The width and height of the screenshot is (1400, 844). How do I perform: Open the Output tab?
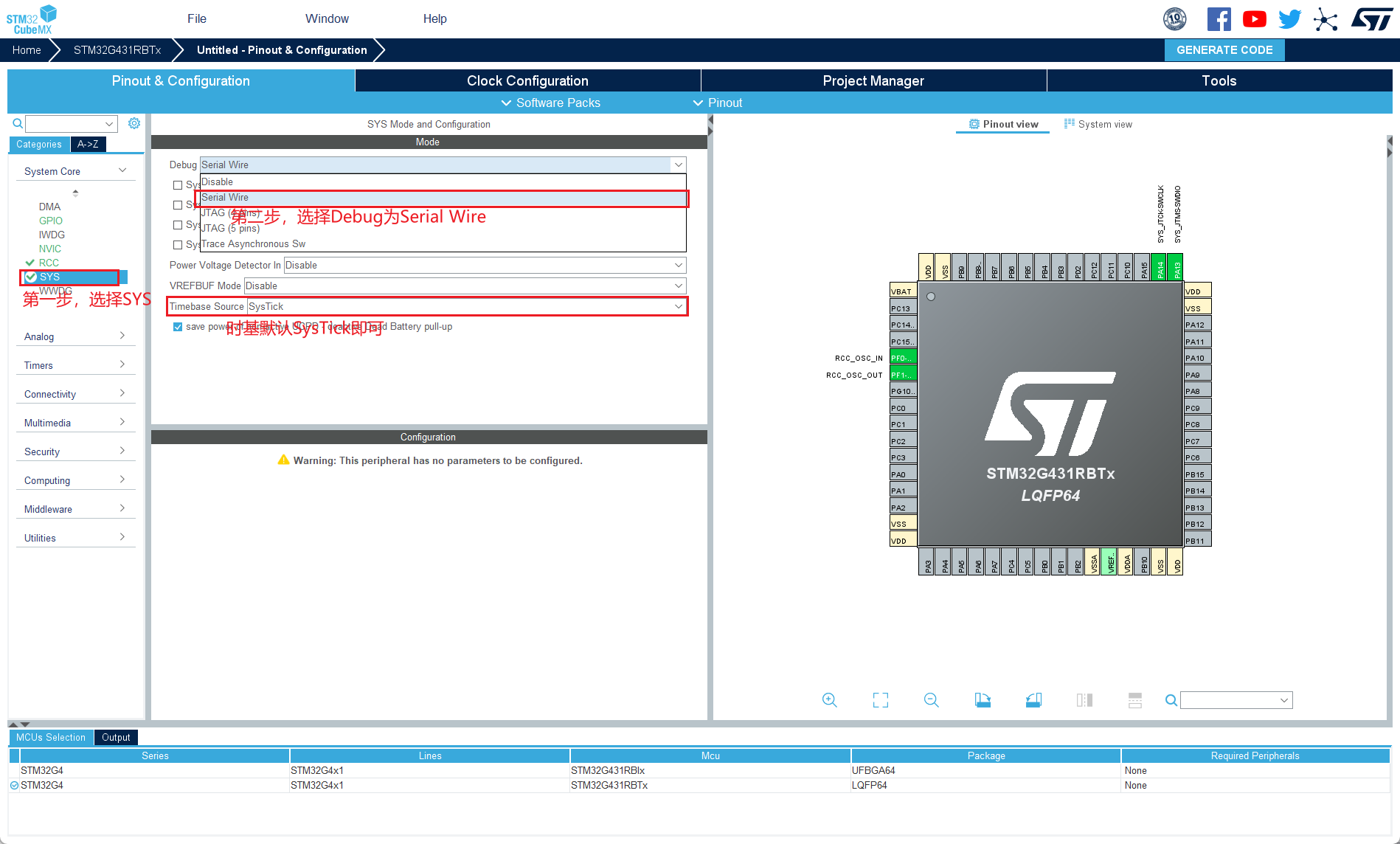tap(116, 737)
